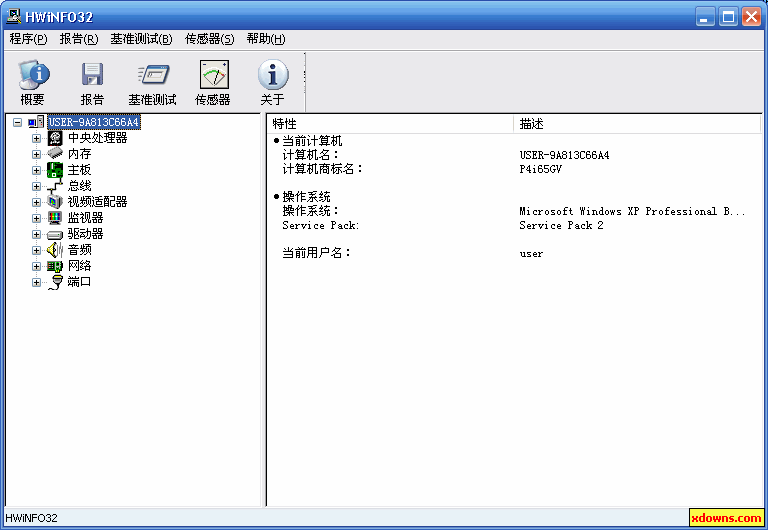768x530 pixels.
Task: Click the 中央处理器 CPU chip icon
Action: pos(55,138)
